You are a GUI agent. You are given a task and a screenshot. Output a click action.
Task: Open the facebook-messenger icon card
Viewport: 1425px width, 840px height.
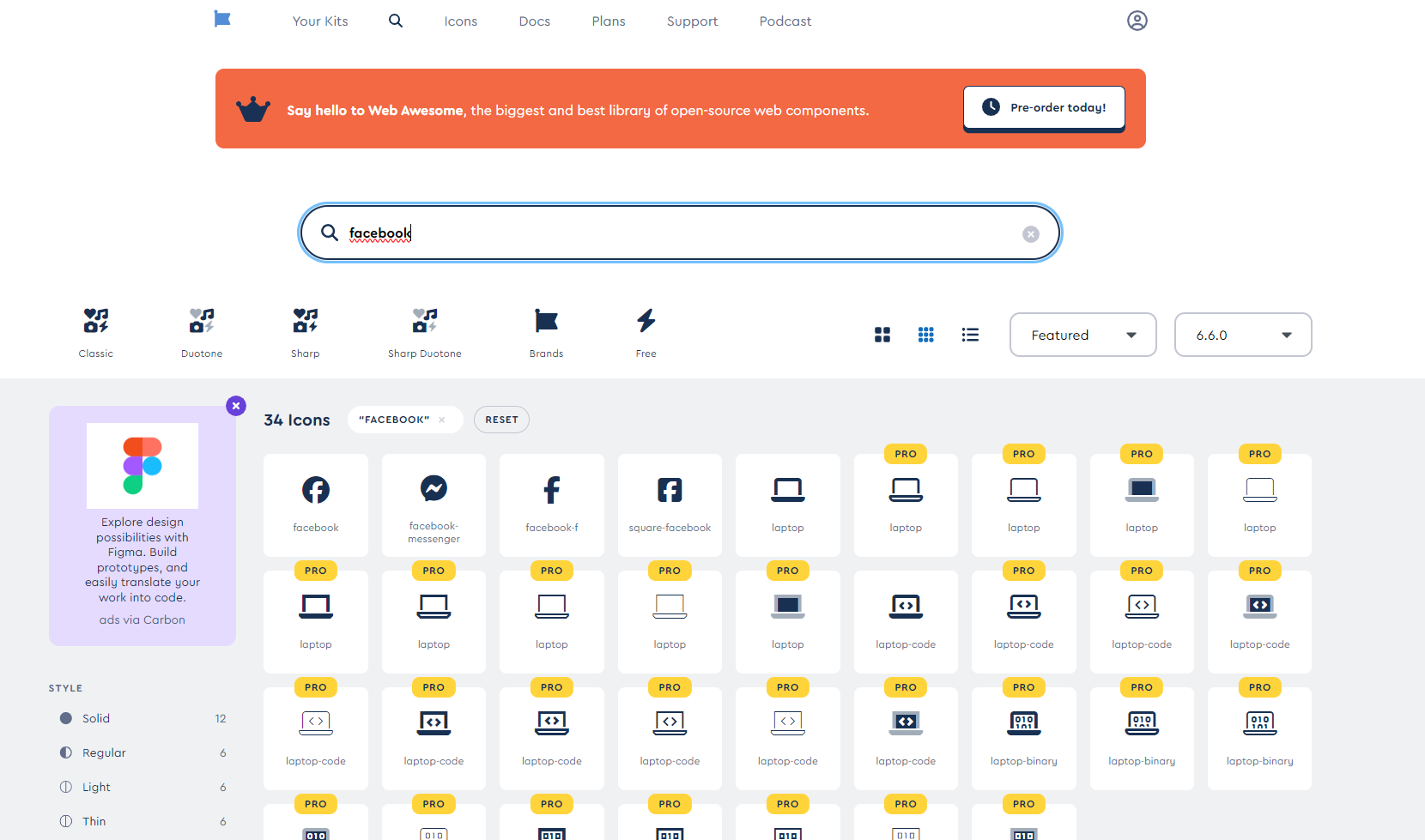[434, 505]
